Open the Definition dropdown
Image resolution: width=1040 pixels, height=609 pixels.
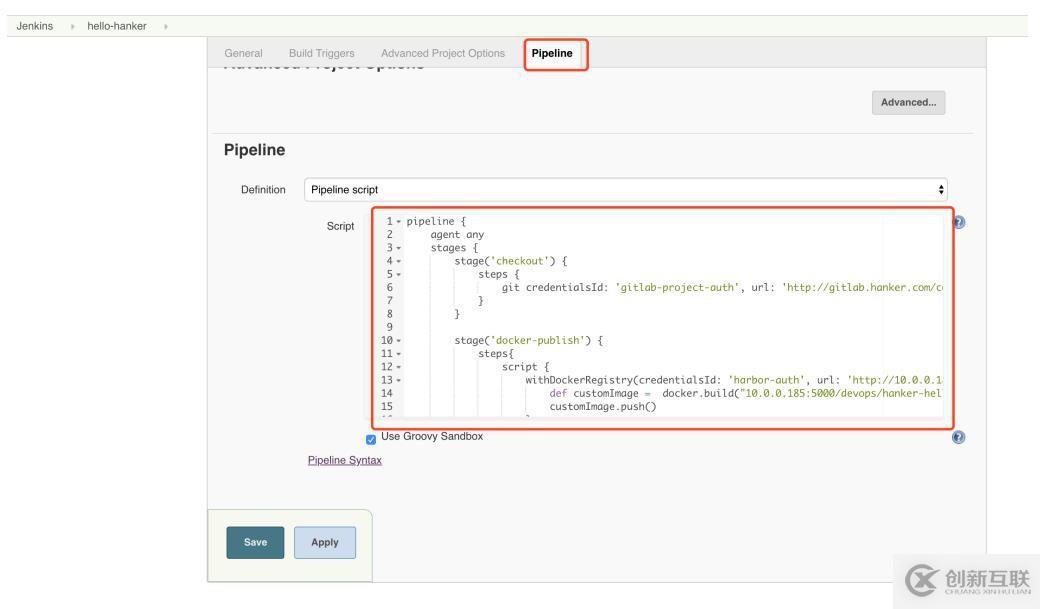[x=626, y=189]
